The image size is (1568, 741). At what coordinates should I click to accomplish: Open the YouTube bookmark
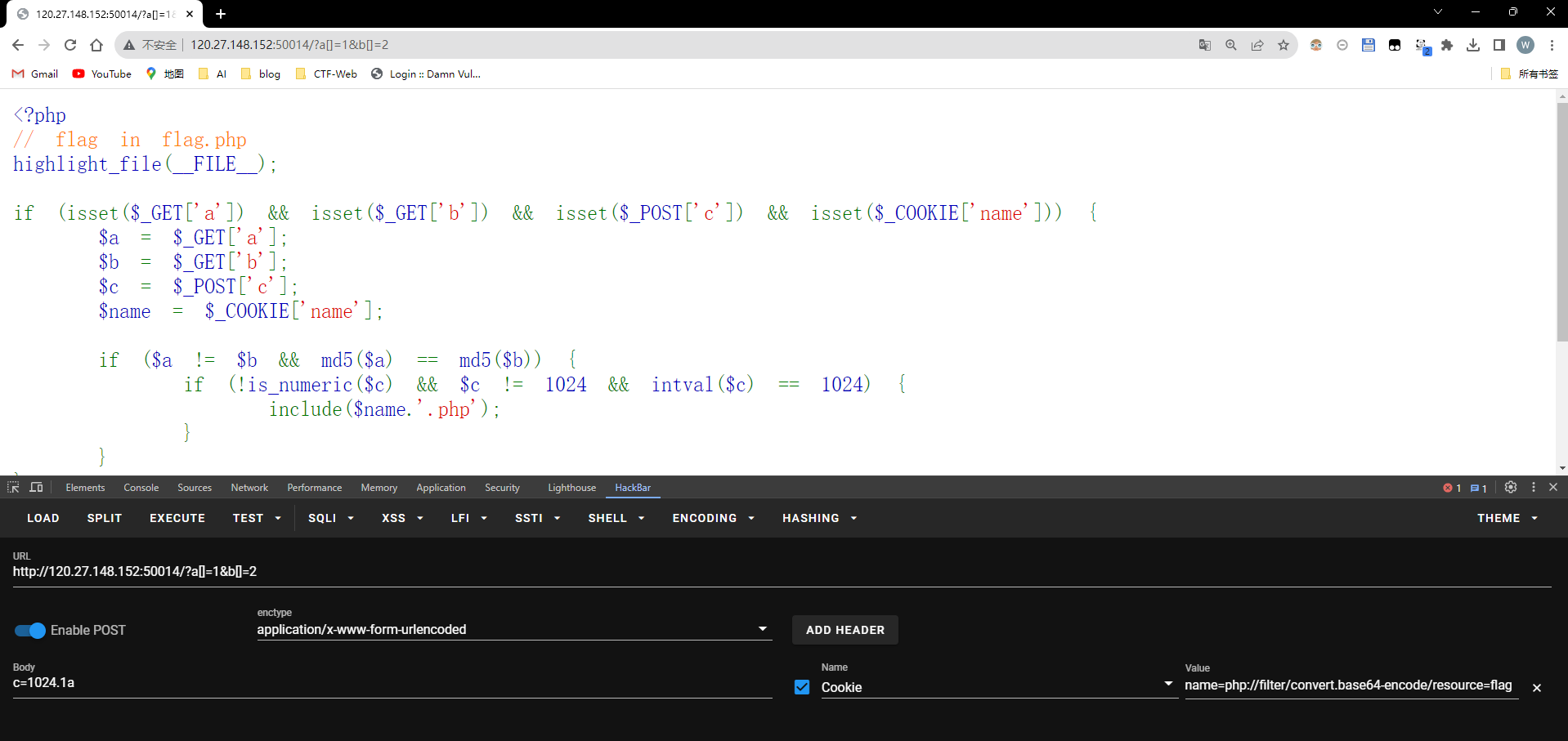click(x=102, y=74)
